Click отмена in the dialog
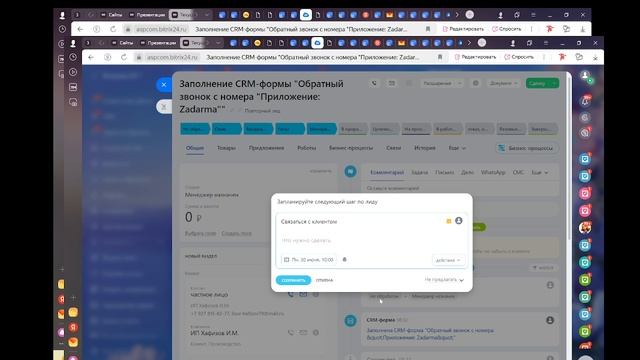 pos(324,280)
